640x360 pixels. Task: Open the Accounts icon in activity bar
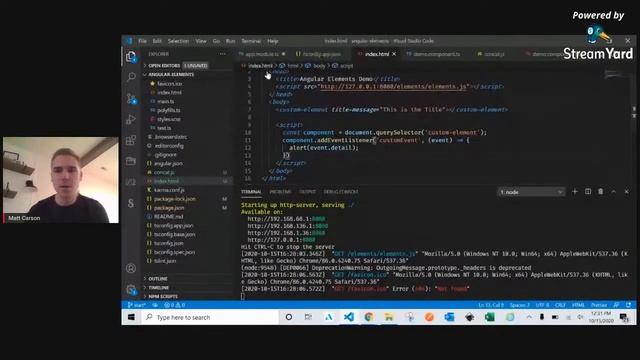[131, 268]
